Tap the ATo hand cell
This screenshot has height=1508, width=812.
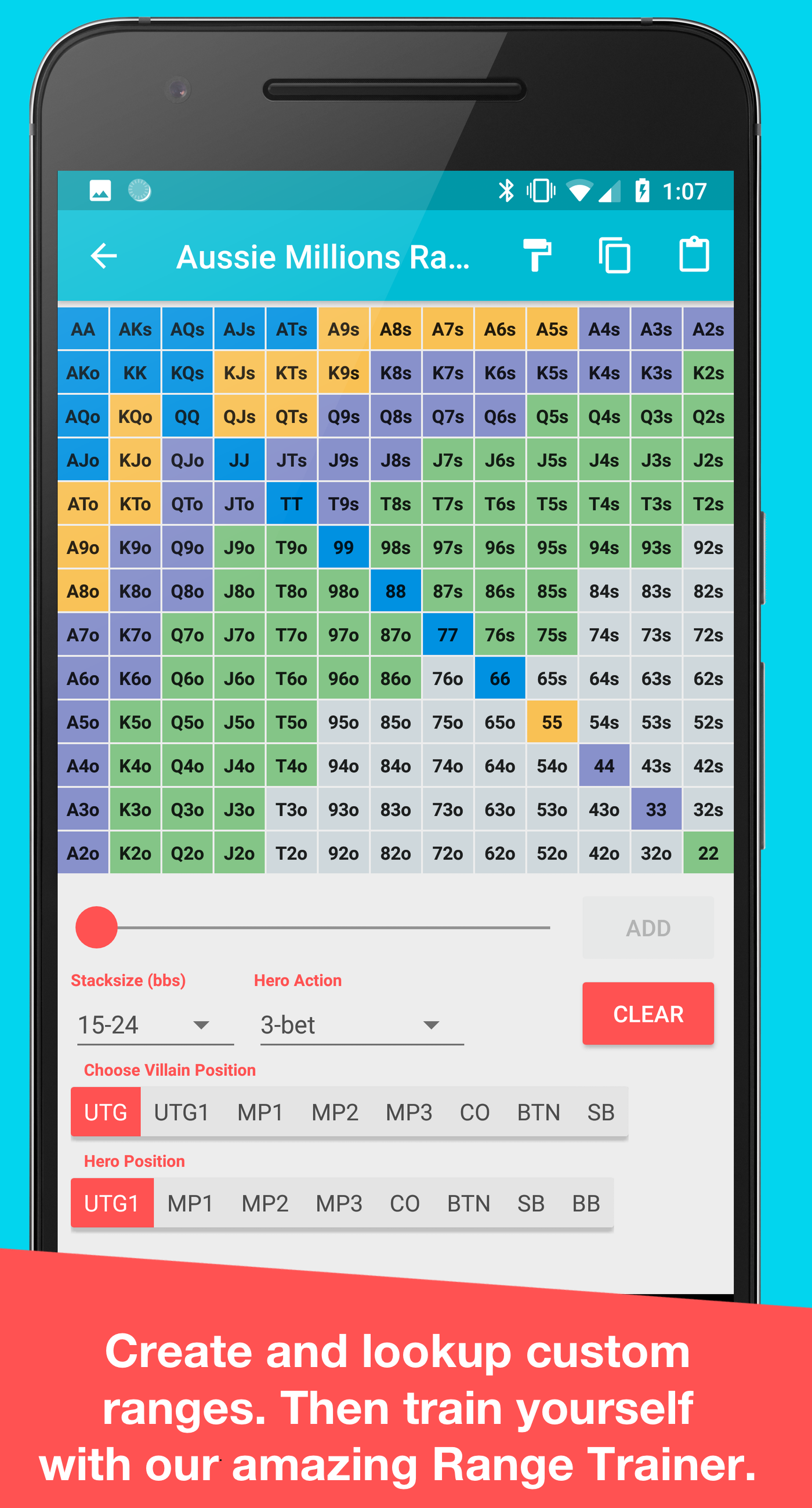point(82,503)
